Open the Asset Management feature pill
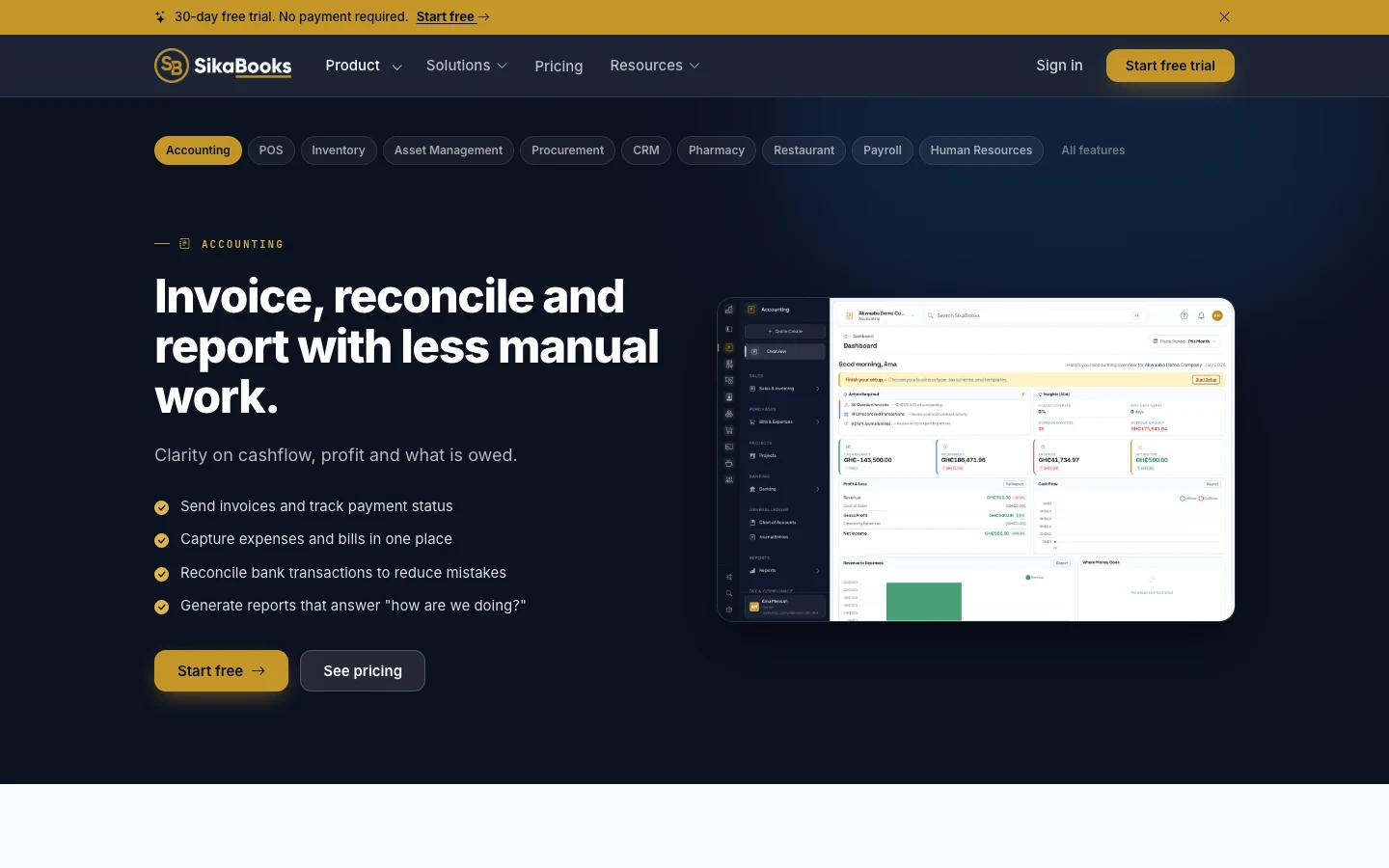This screenshot has height=868, width=1389. (x=449, y=150)
